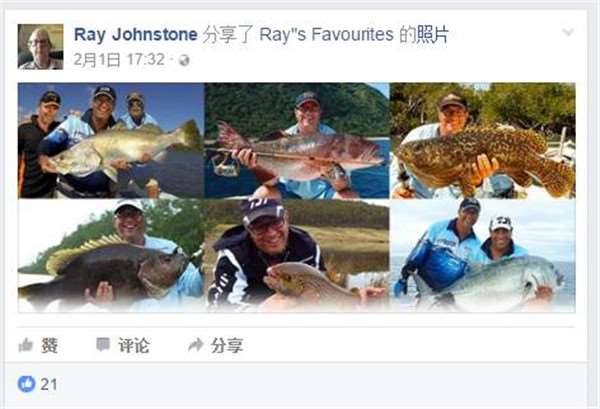The height and width of the screenshot is (409, 600).
Task: Open Ray Johnstone's profile picture
Action: [41, 47]
